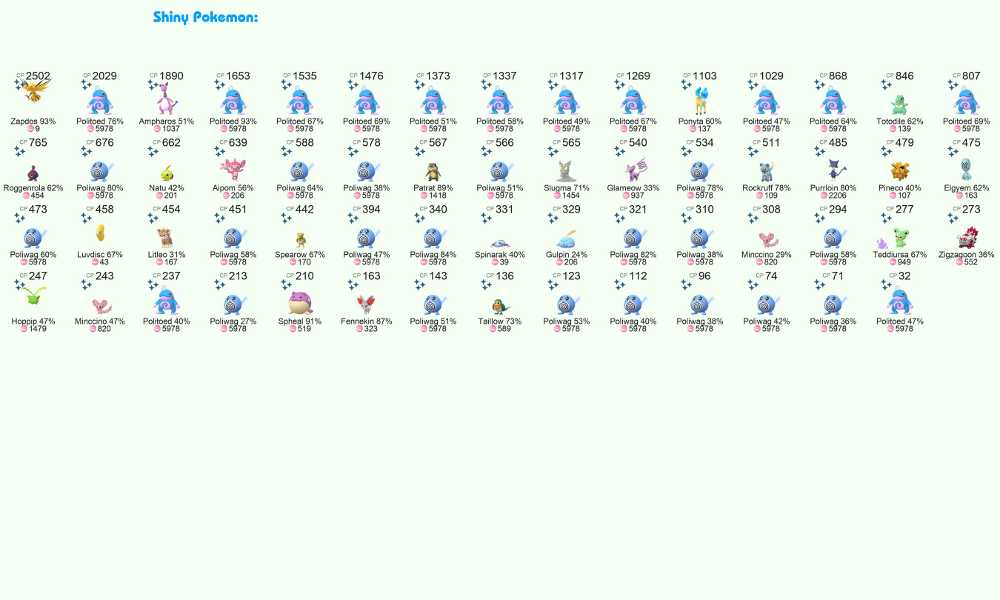Select the Zapdos sprite
The height and width of the screenshot is (600, 1000).
pos(36,91)
